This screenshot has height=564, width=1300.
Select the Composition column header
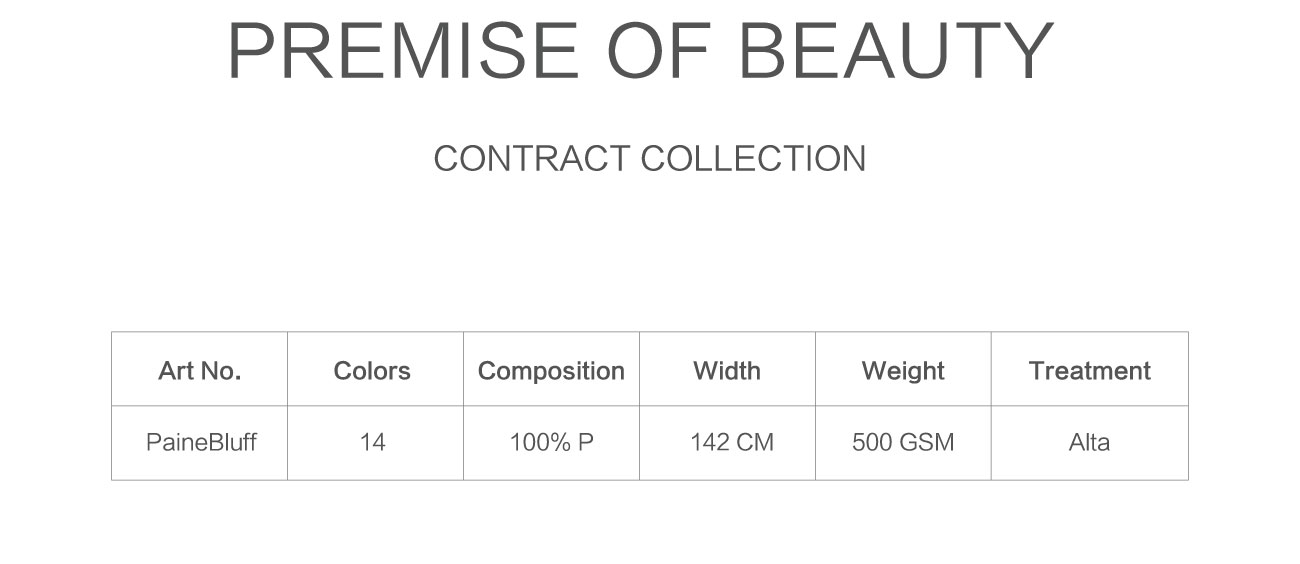(551, 371)
